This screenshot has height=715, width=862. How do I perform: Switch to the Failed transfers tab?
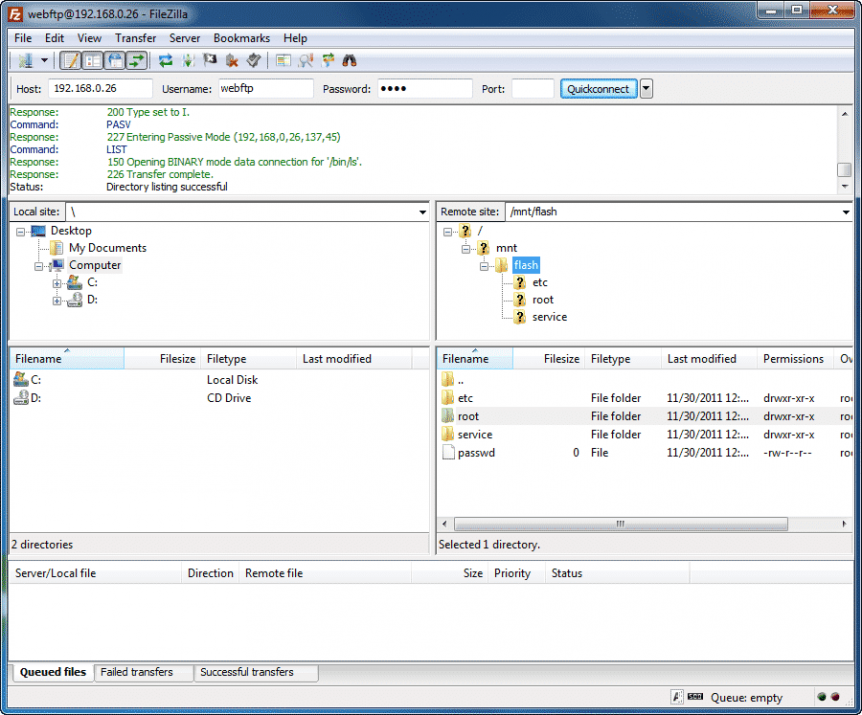[142, 672]
